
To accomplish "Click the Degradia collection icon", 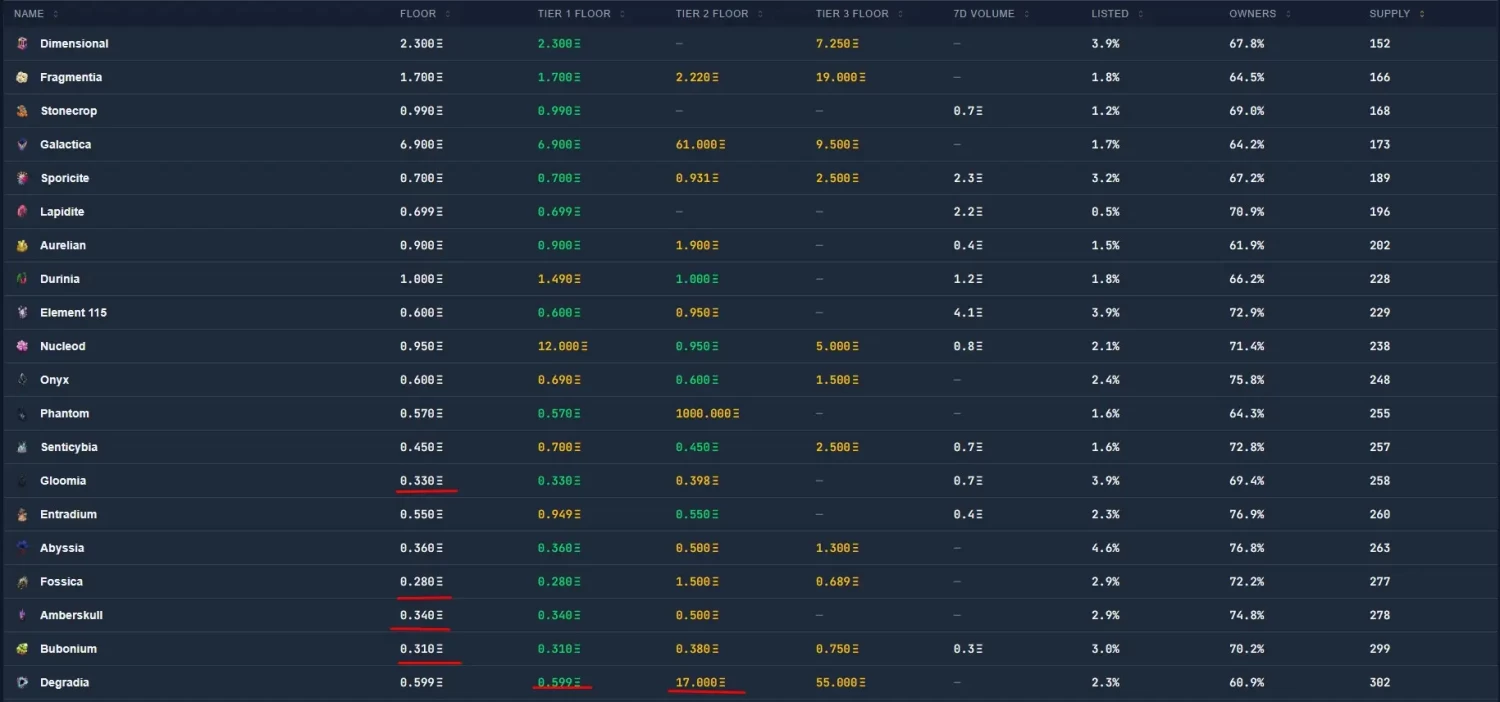I will (x=22, y=683).
